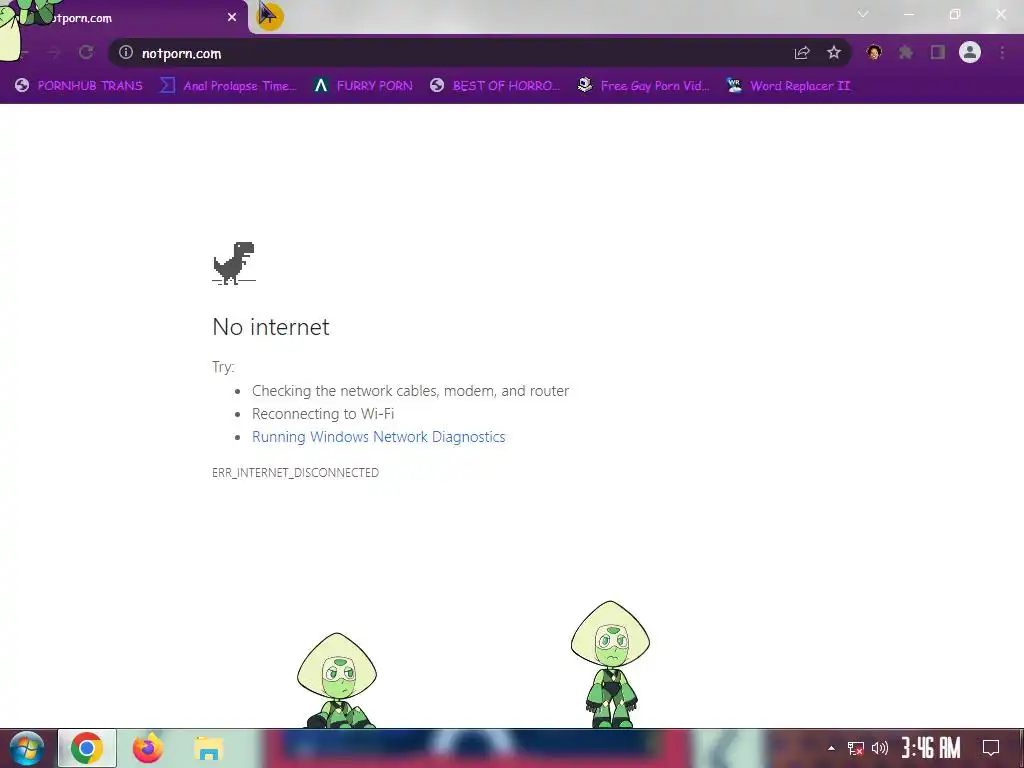
Task: Click Running Windows Network Diagnostics link
Action: 379,437
